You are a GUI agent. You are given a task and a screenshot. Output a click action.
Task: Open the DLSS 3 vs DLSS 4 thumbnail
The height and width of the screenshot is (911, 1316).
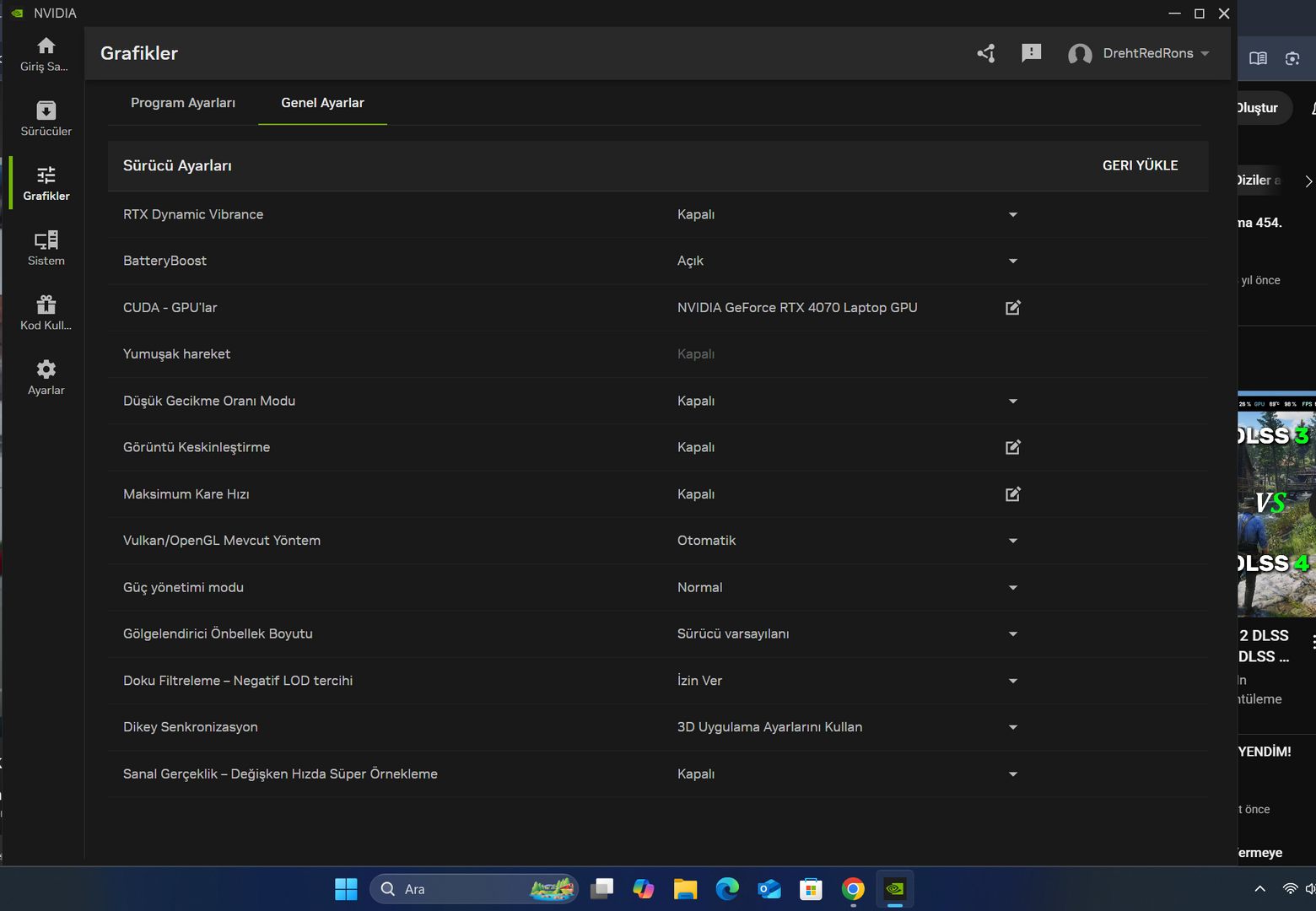1276,504
